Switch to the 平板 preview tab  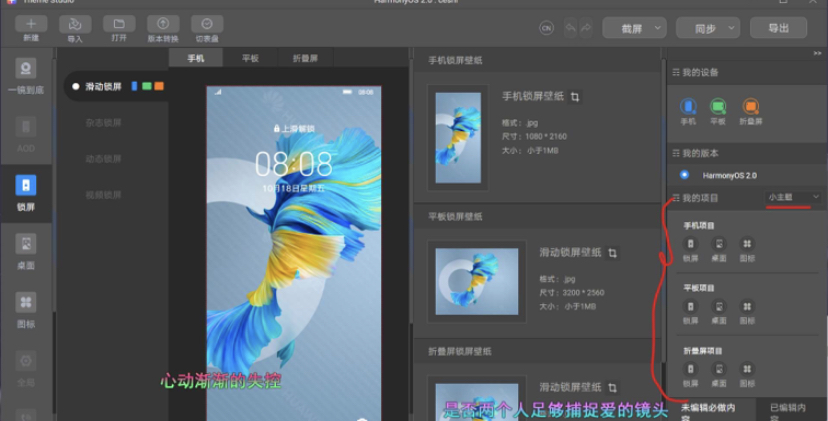point(250,58)
